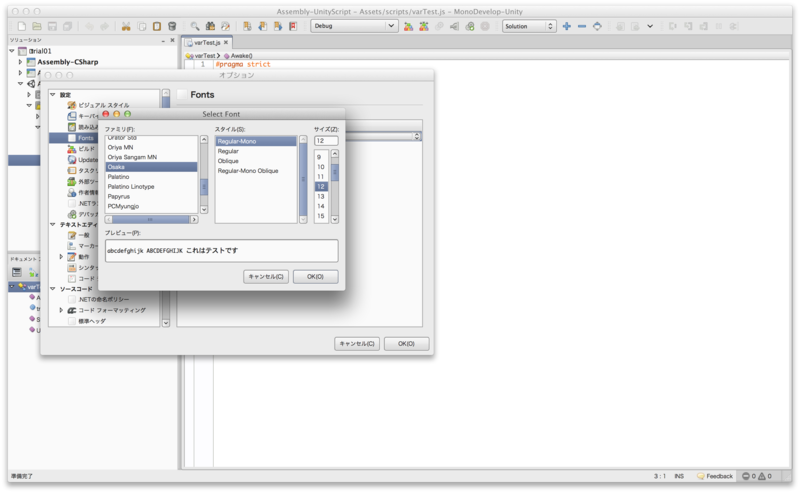
Task: Collapse the 設定 section in options tree
Action: 53,94
